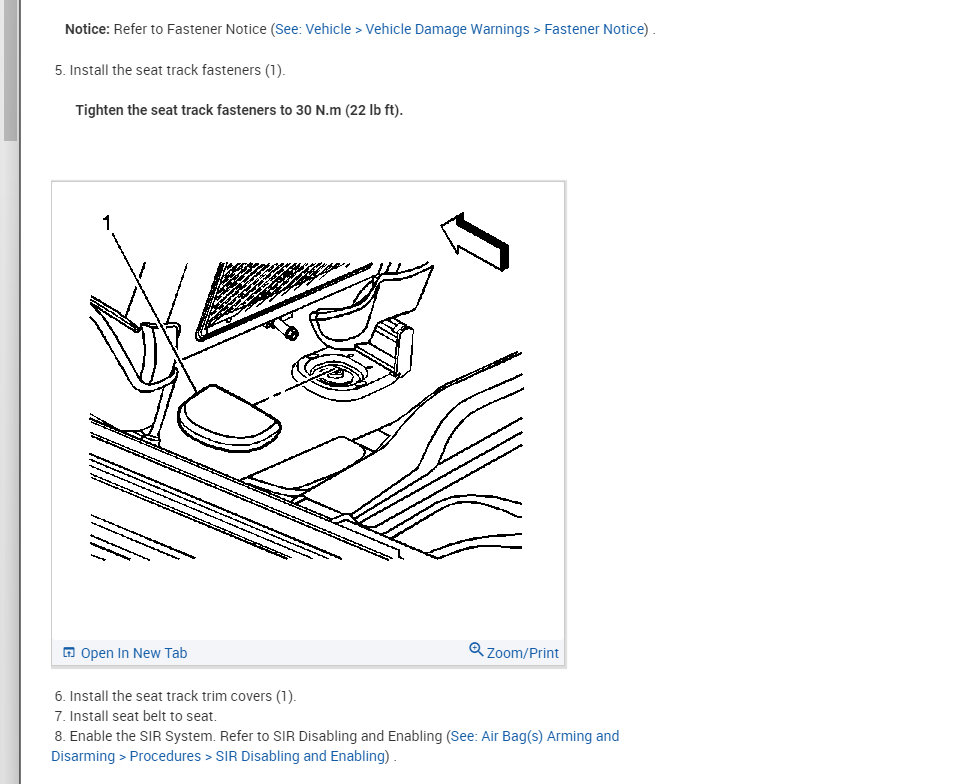The width and height of the screenshot is (962, 784).
Task: Select the Zoom/Print text link
Action: click(x=523, y=653)
